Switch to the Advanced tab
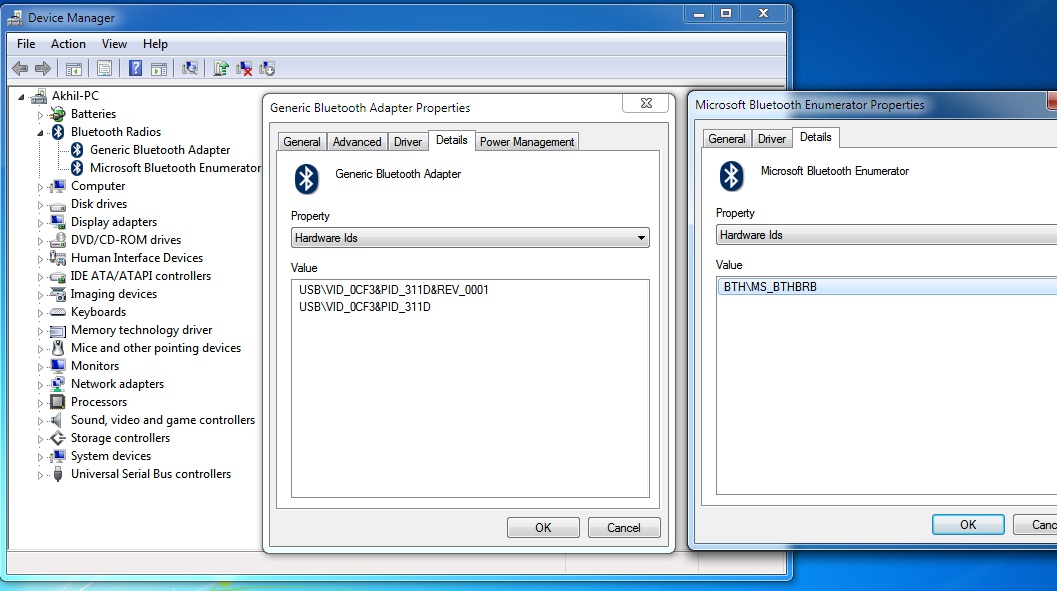 pos(357,142)
